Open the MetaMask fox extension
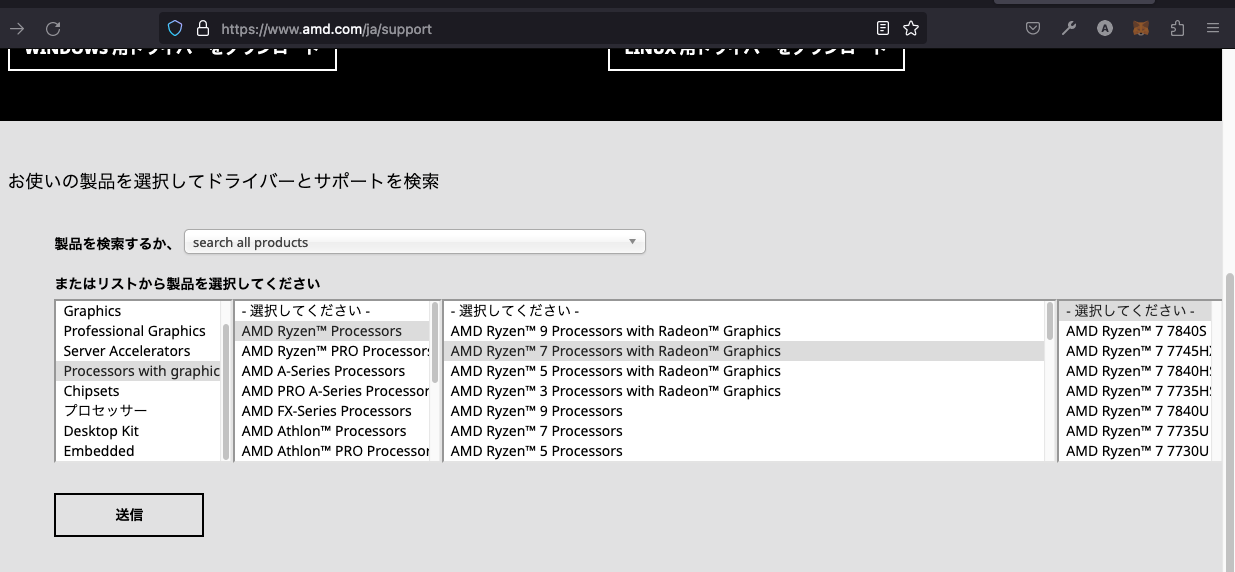Screen dimensions: 1235x572 point(1140,29)
